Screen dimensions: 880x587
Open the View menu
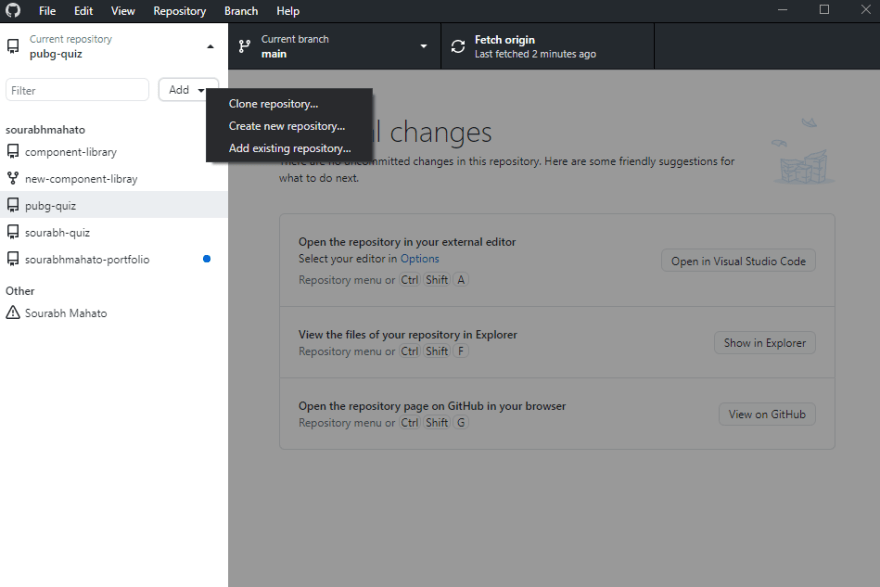click(x=122, y=11)
